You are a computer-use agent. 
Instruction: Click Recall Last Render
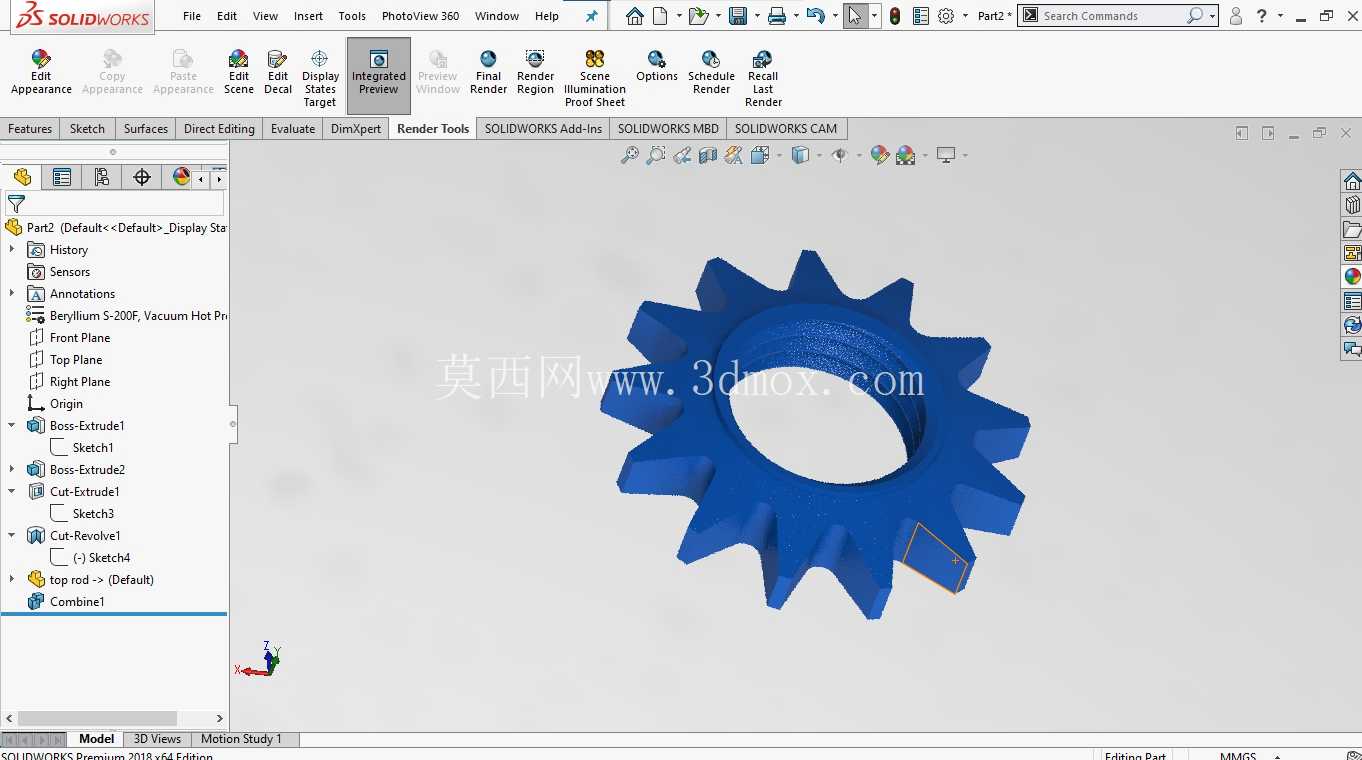pyautogui.click(x=763, y=78)
